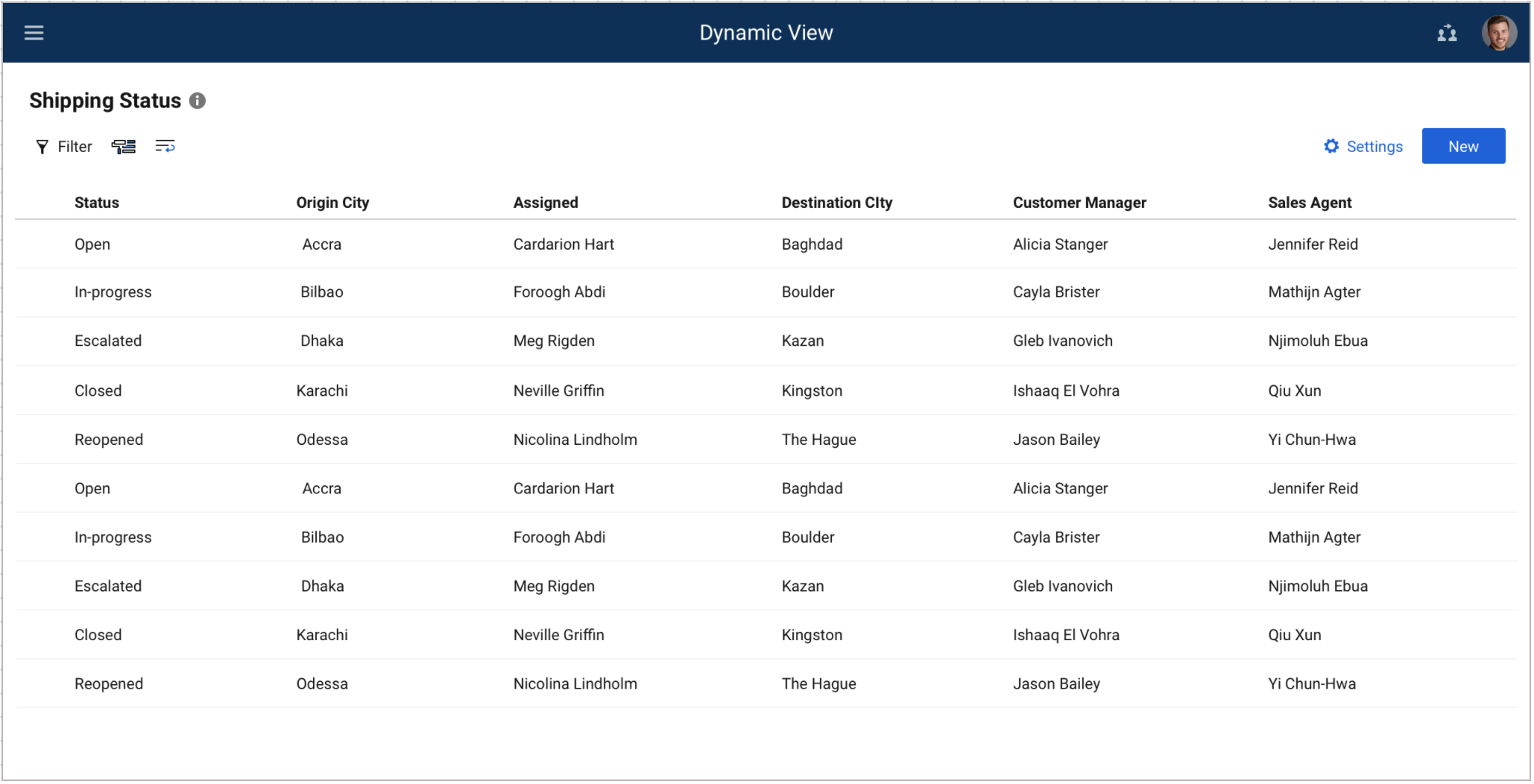Click the Sales Agent column header
The height and width of the screenshot is (784, 1534).
[1309, 203]
